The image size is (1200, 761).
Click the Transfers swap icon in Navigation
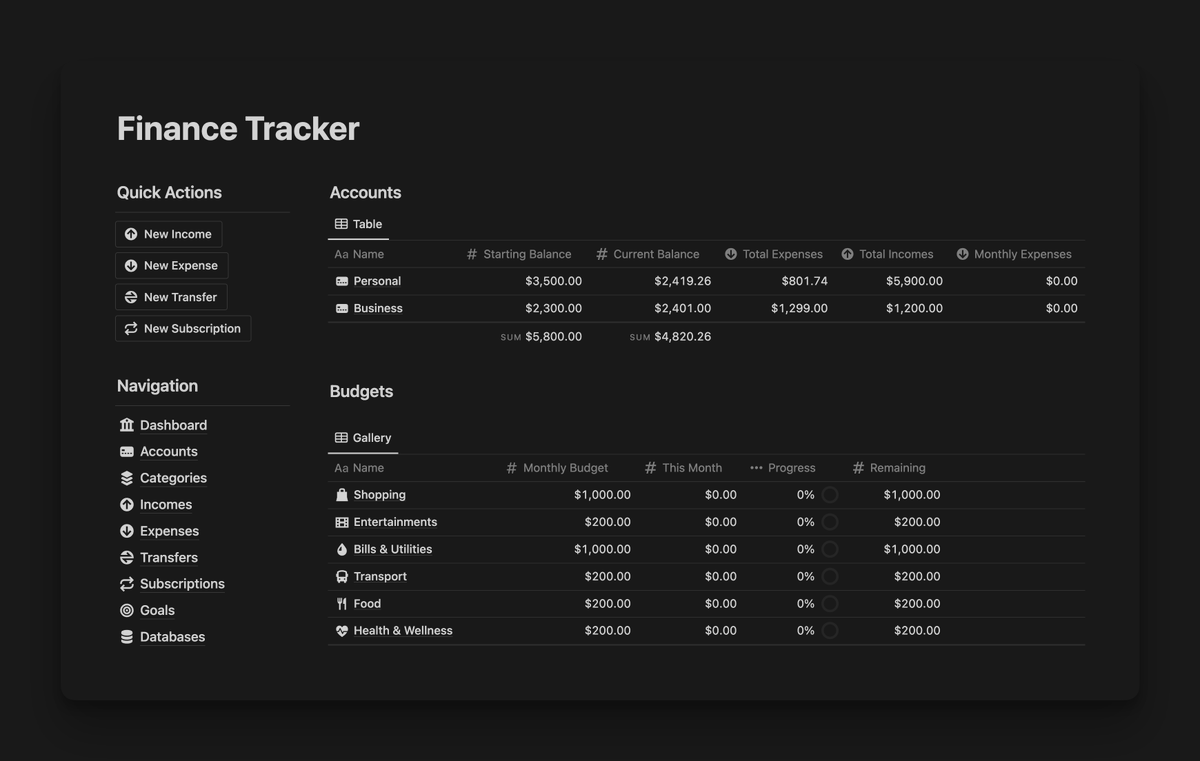(x=127, y=557)
